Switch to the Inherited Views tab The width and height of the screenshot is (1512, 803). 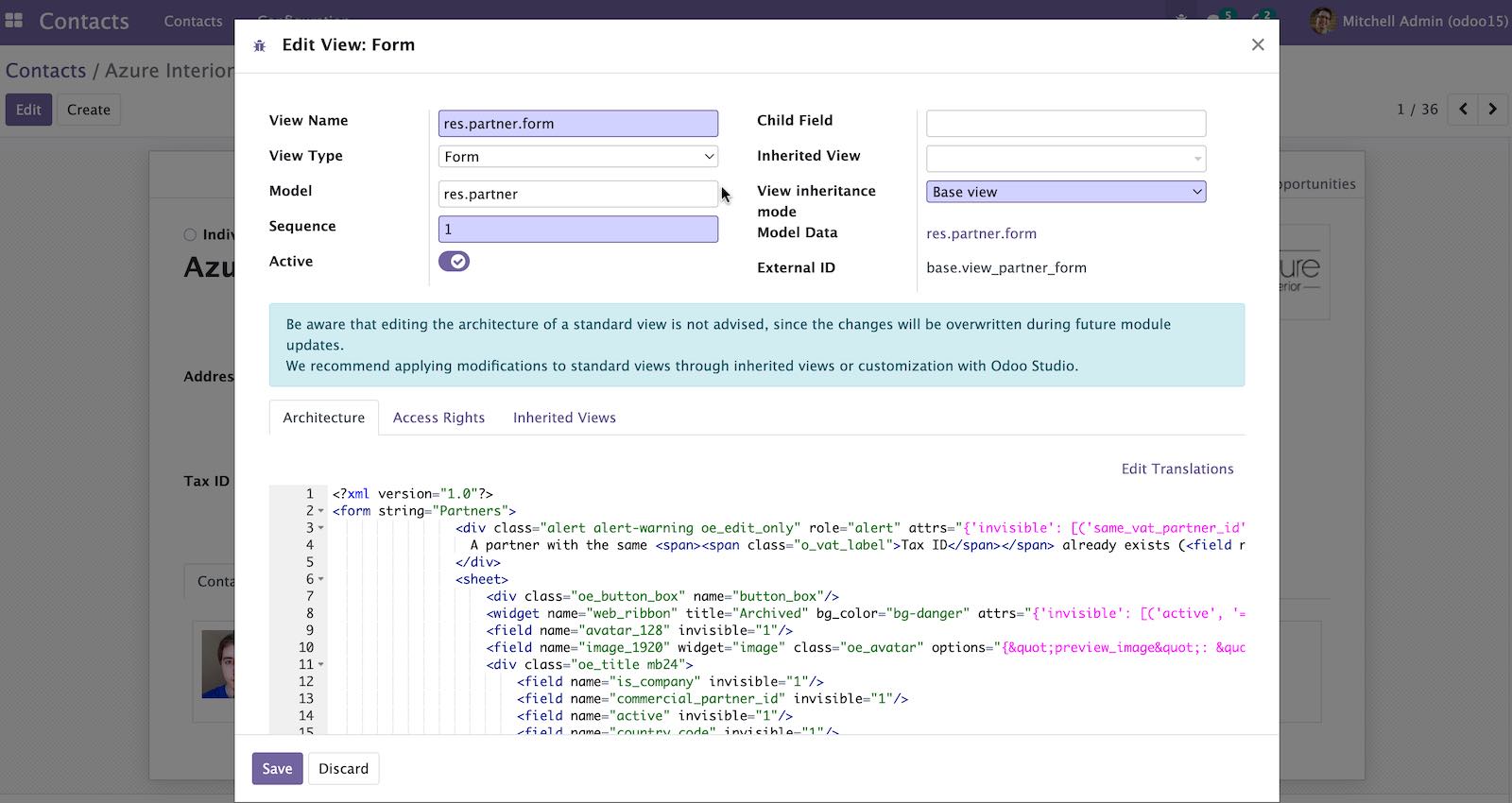(564, 418)
